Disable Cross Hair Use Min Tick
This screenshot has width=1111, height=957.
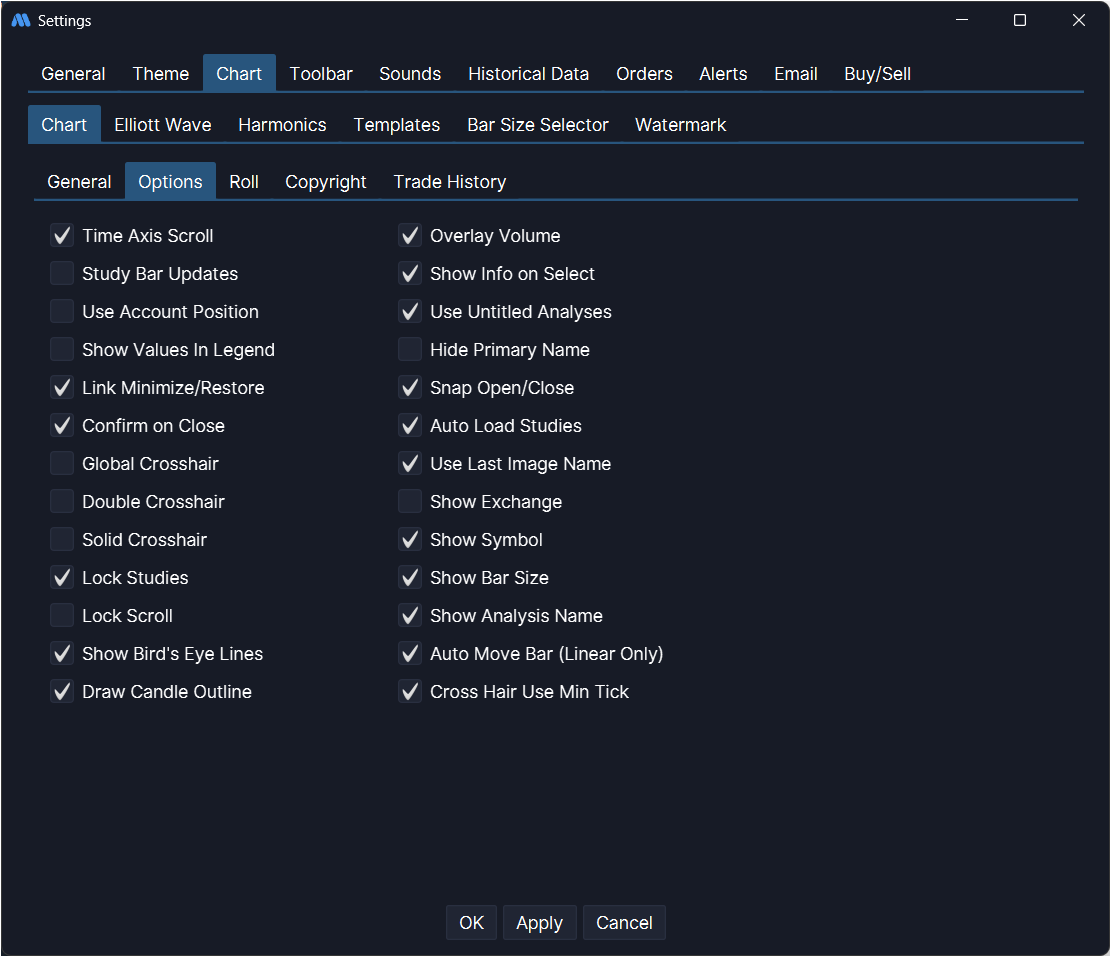click(x=410, y=692)
